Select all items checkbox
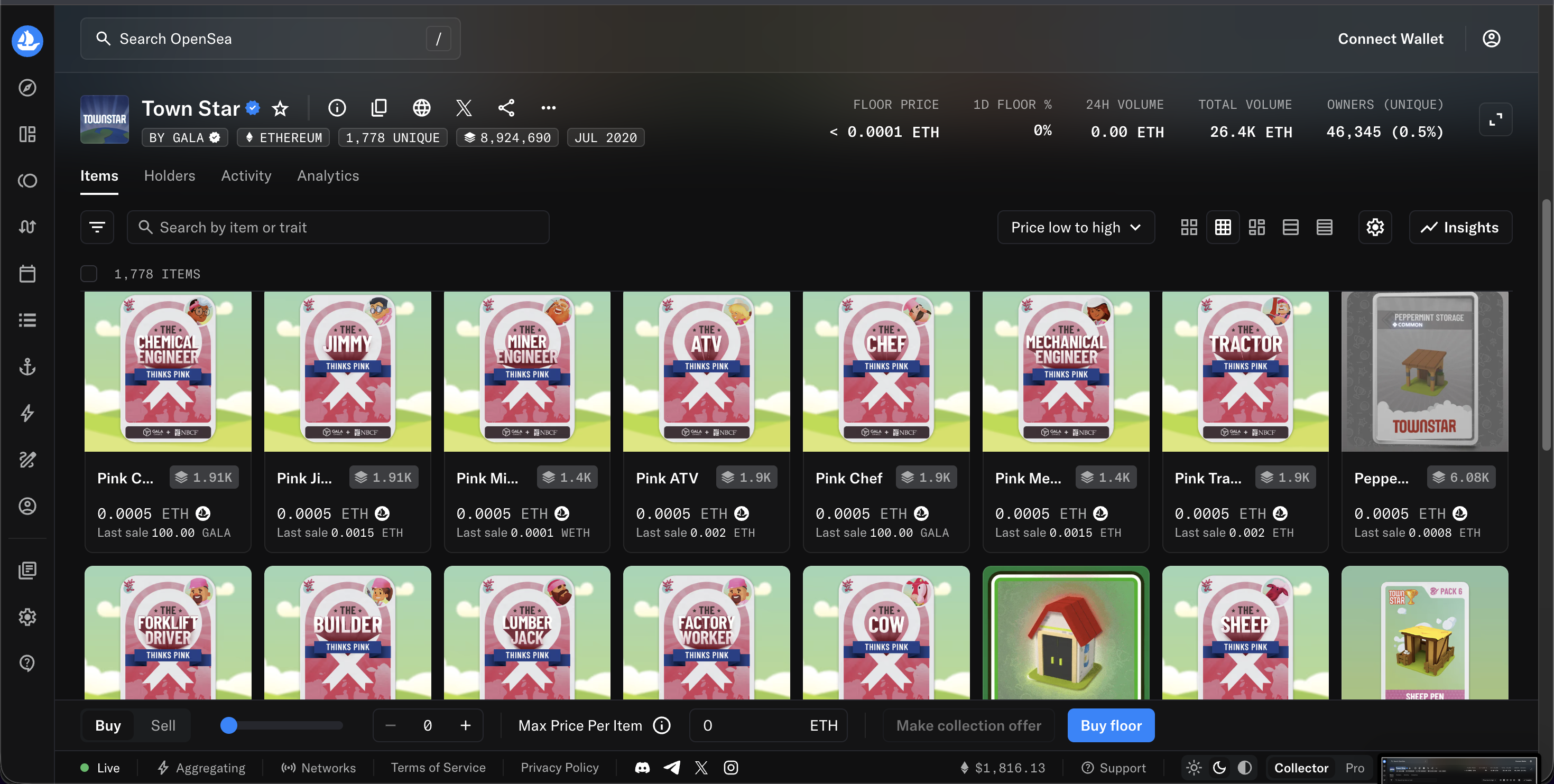Viewport: 1554px width, 784px height. click(89, 274)
